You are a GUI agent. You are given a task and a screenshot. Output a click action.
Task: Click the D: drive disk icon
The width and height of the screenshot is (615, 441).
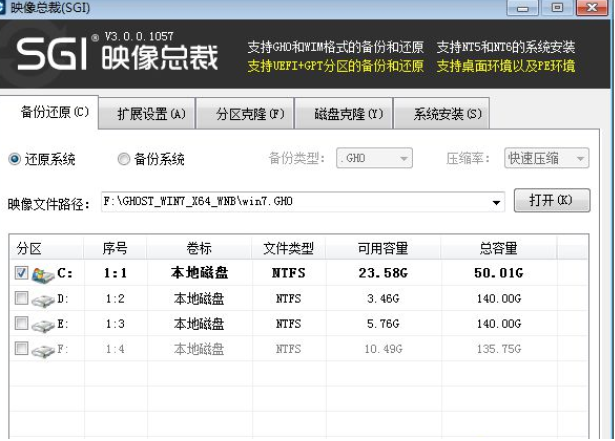pos(43,298)
